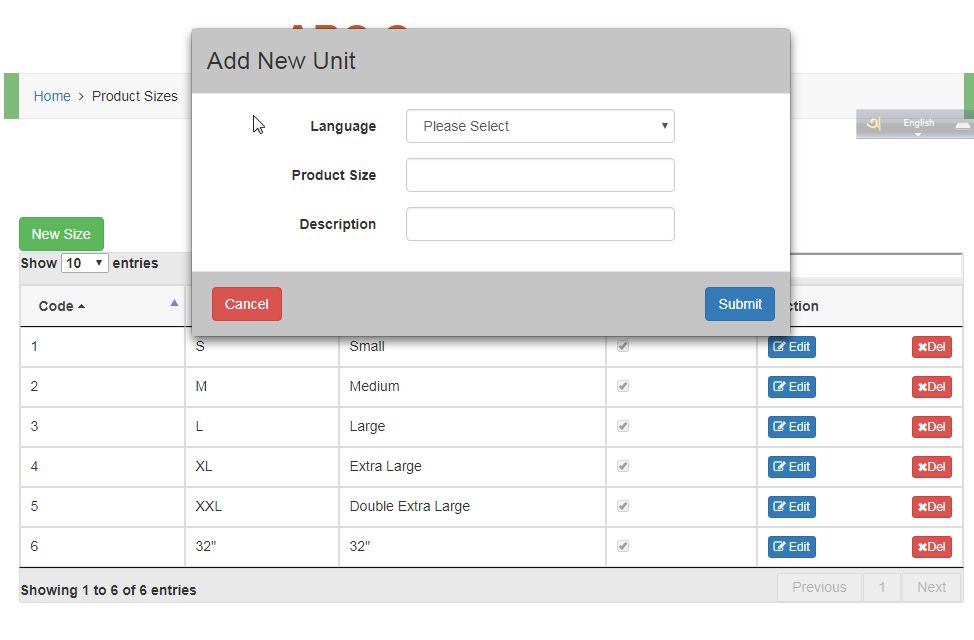Click the Next pagination button

pyautogui.click(x=931, y=587)
